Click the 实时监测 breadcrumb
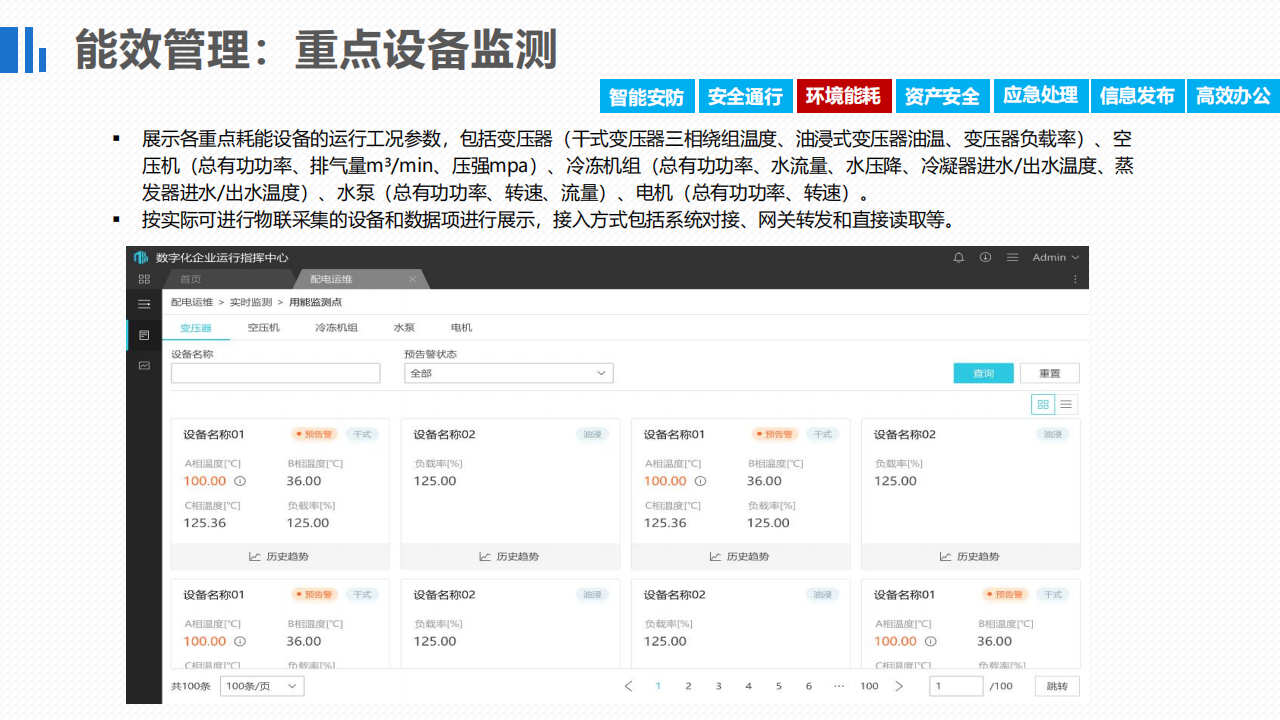1280x720 pixels. (x=251, y=302)
